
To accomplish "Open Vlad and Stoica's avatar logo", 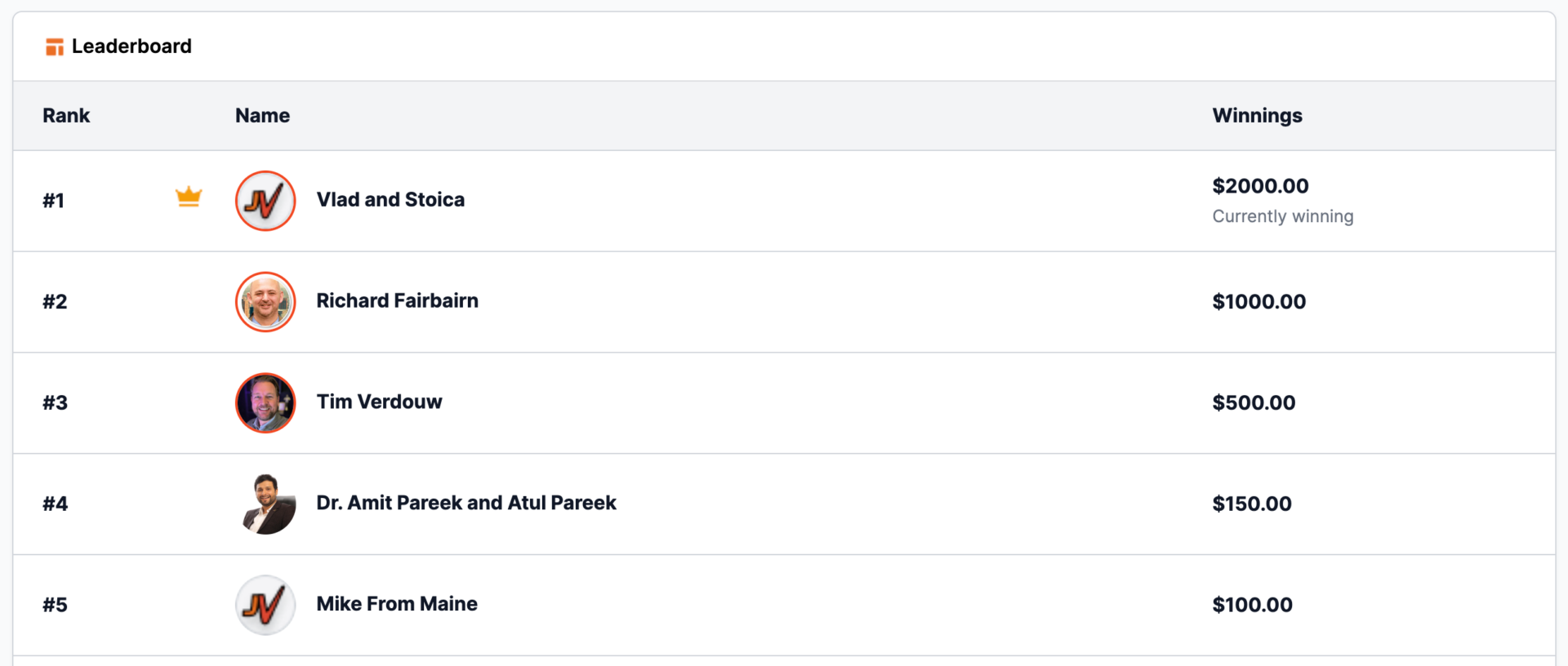I will pyautogui.click(x=265, y=201).
